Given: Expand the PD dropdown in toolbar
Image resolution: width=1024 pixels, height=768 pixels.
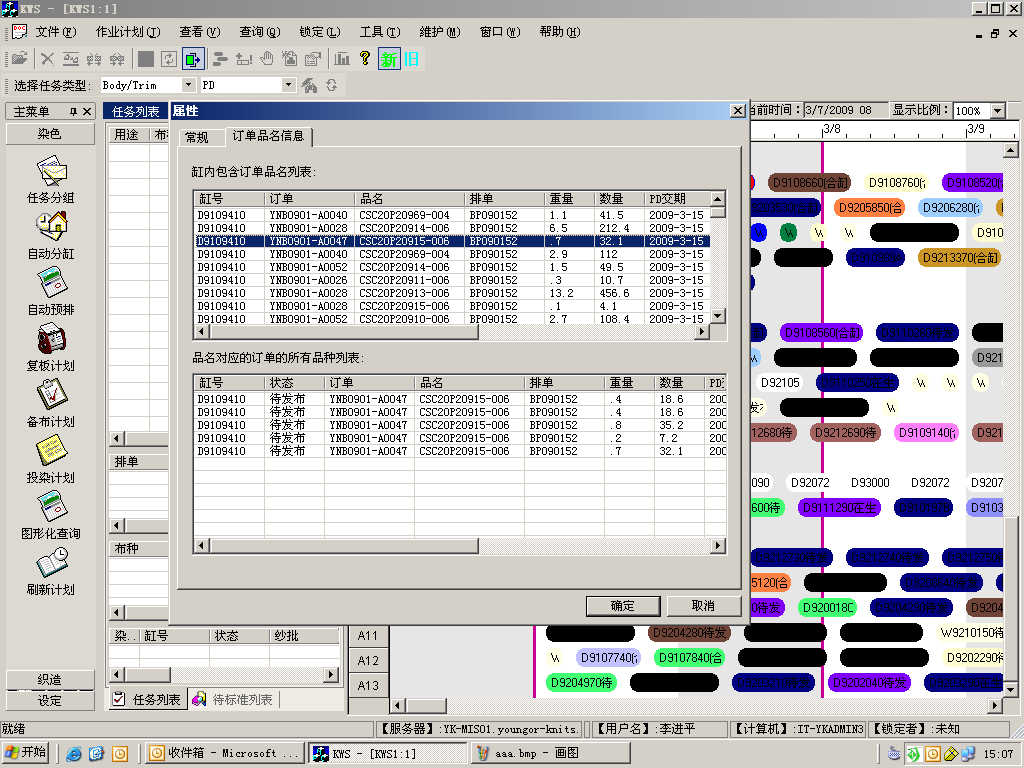Looking at the screenshot, I should [289, 86].
